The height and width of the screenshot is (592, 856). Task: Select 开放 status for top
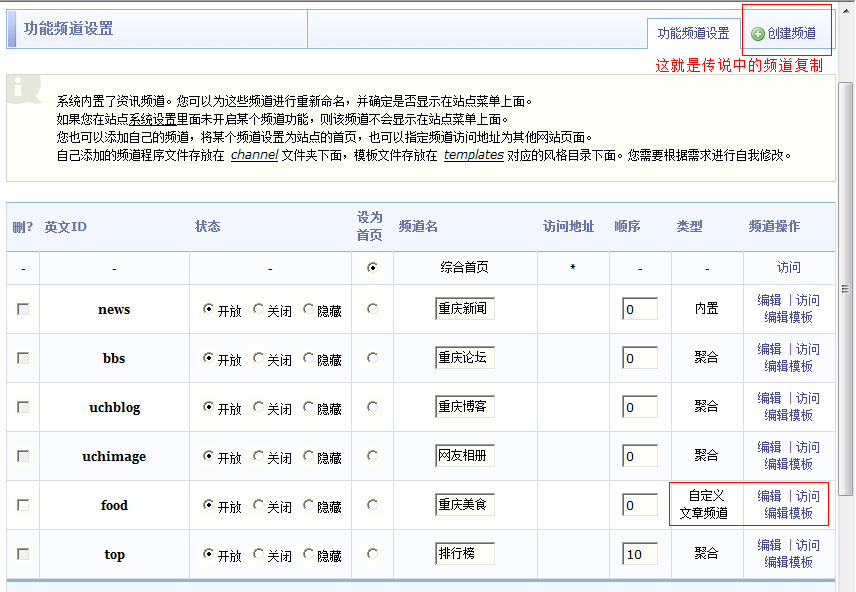point(208,554)
